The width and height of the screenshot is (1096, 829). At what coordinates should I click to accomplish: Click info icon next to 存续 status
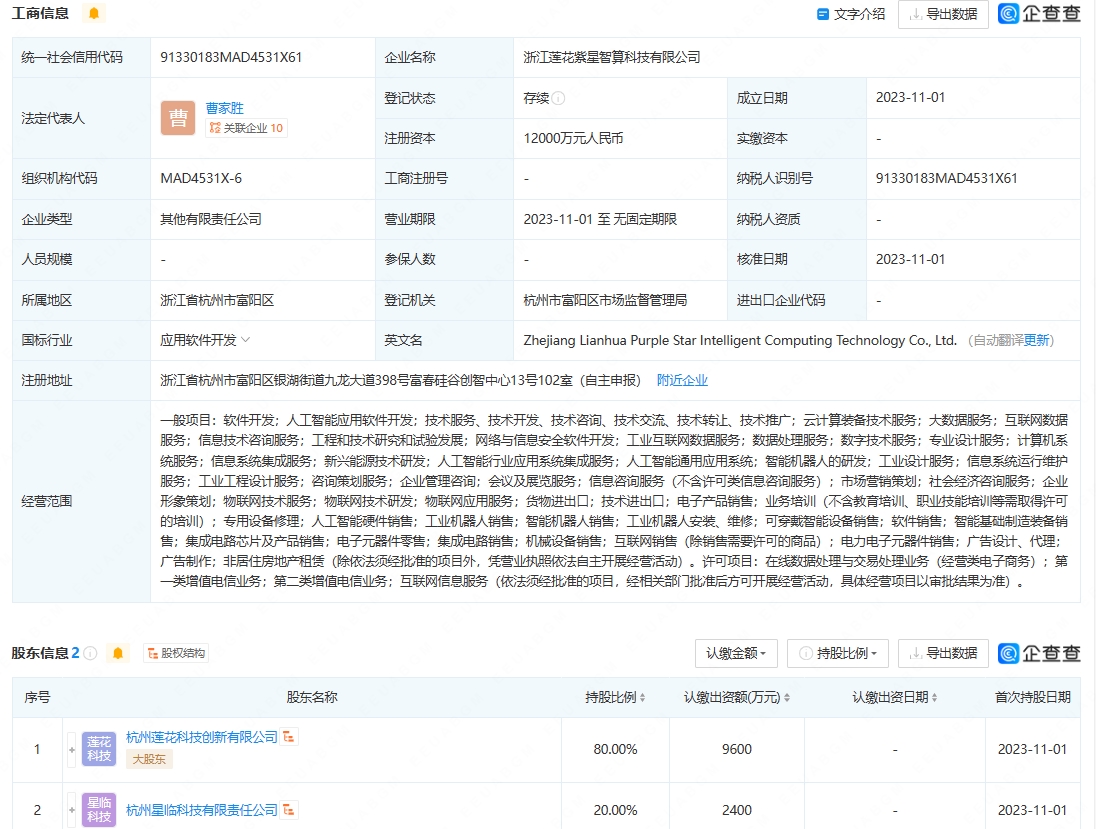click(x=558, y=99)
